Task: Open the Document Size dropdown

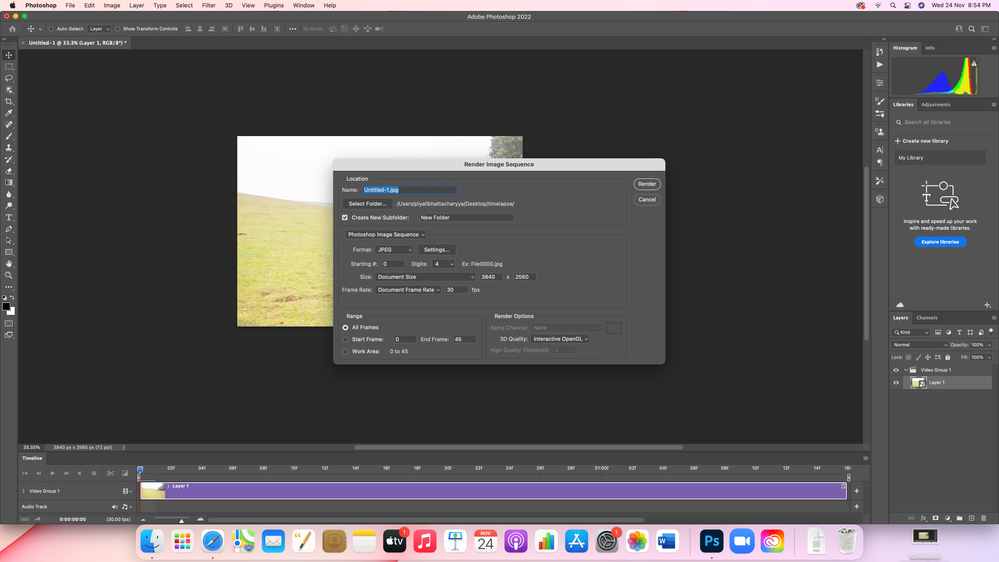Action: pyautogui.click(x=425, y=277)
